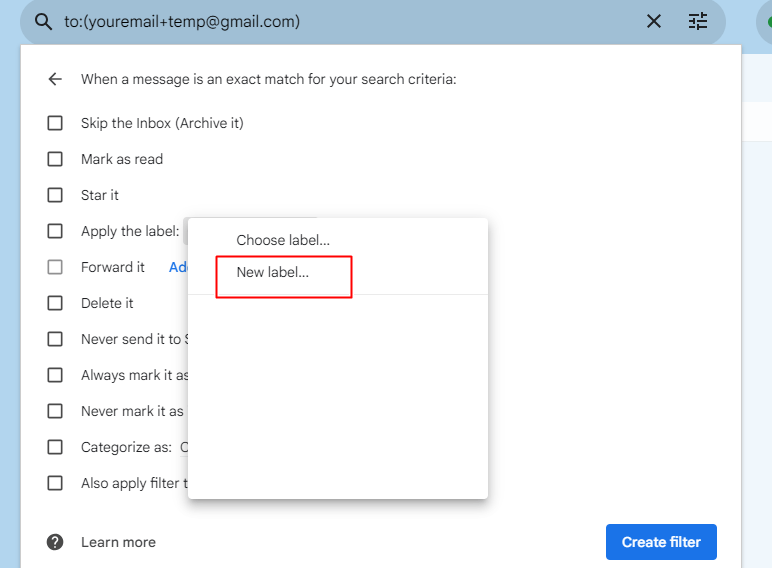772x568 pixels.
Task: Select Choose label... menu entry
Action: pyautogui.click(x=283, y=240)
